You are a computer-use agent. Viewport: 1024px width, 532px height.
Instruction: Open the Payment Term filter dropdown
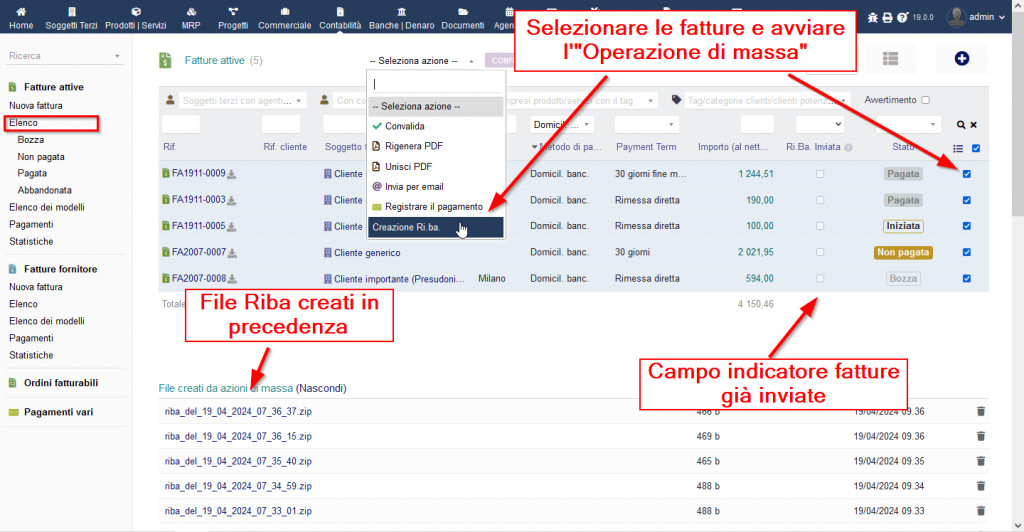pyautogui.click(x=645, y=125)
